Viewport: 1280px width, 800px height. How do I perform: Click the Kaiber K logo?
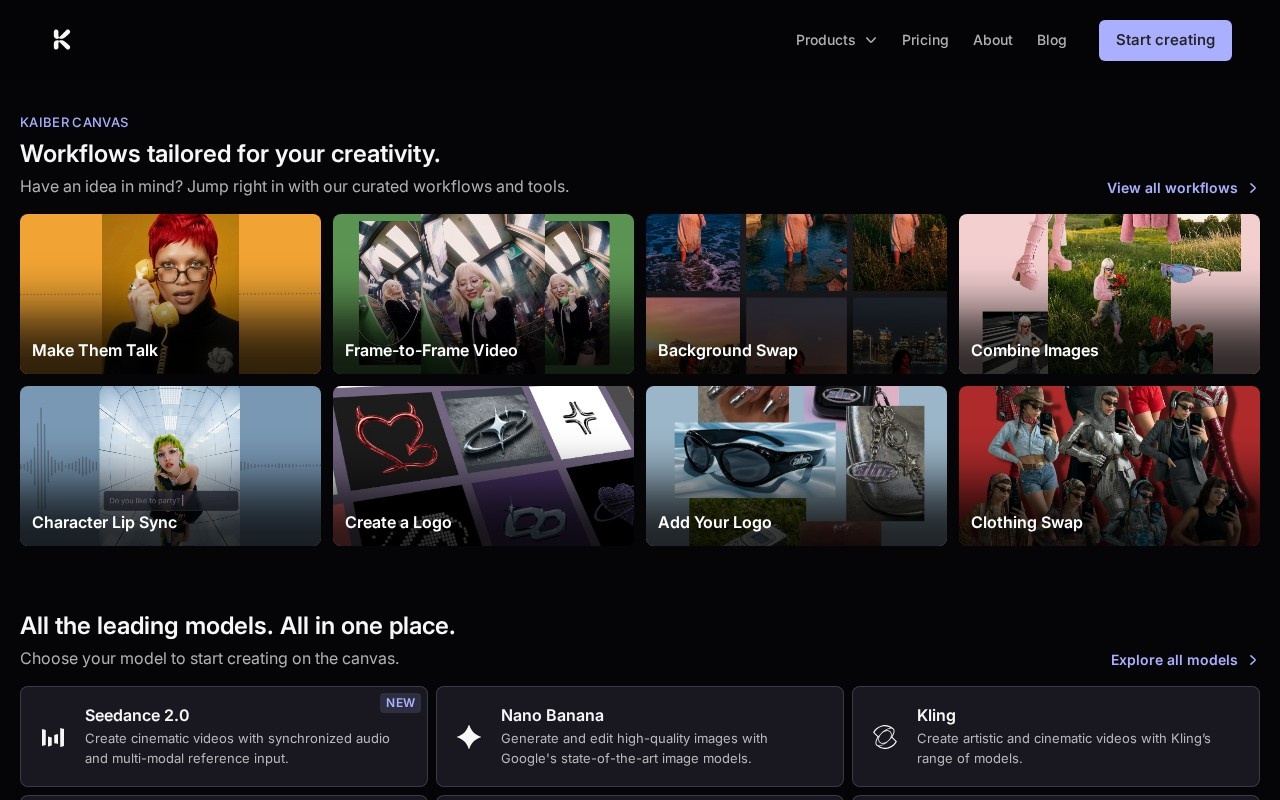click(62, 40)
